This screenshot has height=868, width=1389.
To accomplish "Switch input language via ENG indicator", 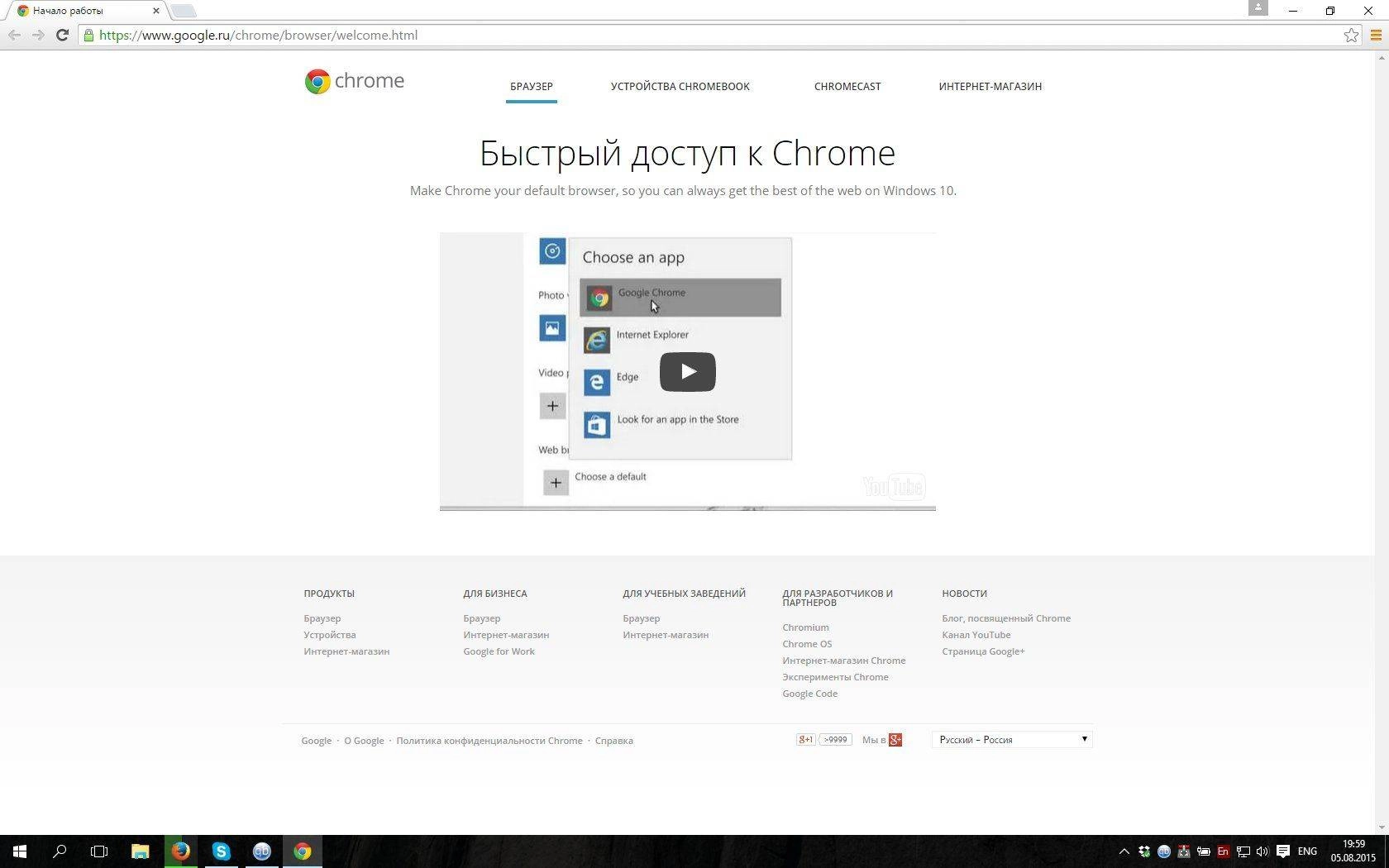I will tap(1307, 851).
